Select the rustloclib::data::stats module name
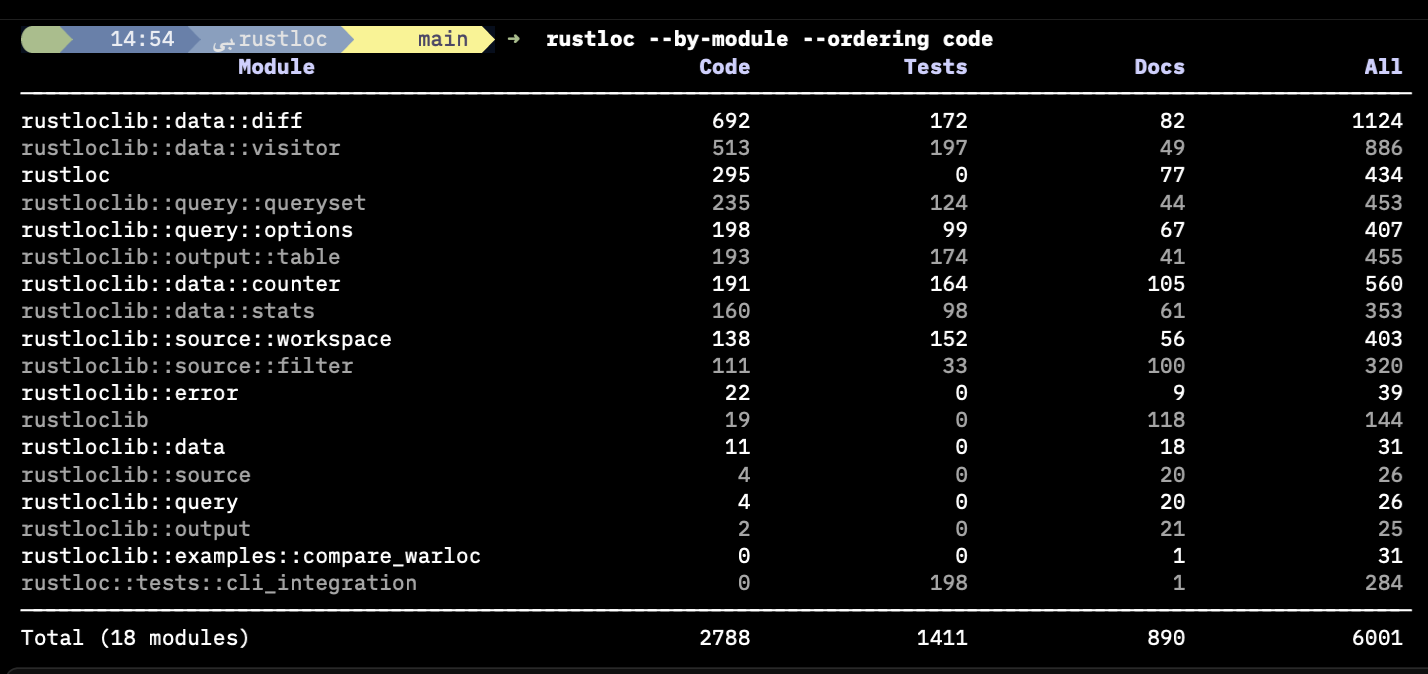 coord(168,311)
